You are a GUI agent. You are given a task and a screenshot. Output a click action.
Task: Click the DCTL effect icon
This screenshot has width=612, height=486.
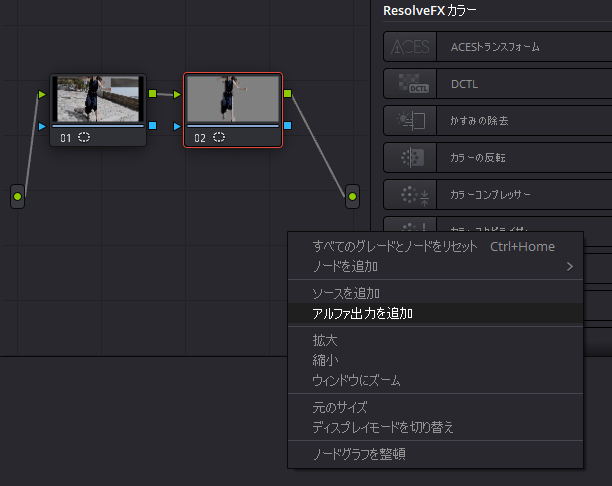[x=410, y=84]
